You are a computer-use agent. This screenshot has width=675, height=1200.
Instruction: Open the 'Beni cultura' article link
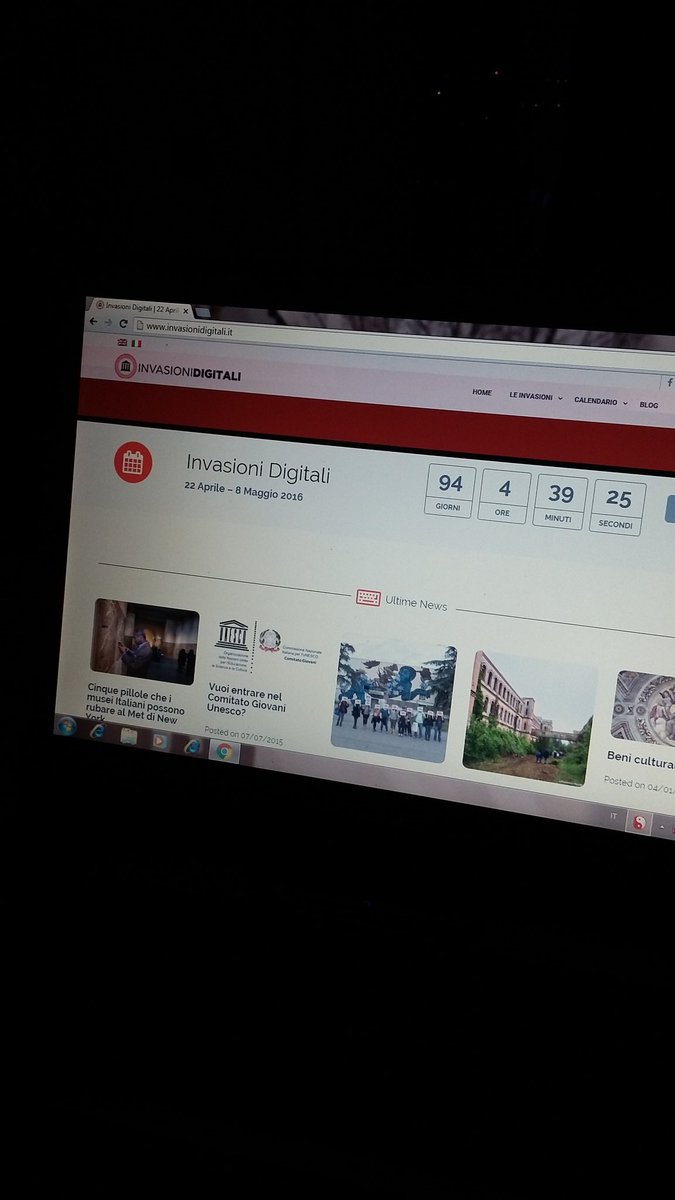640,761
